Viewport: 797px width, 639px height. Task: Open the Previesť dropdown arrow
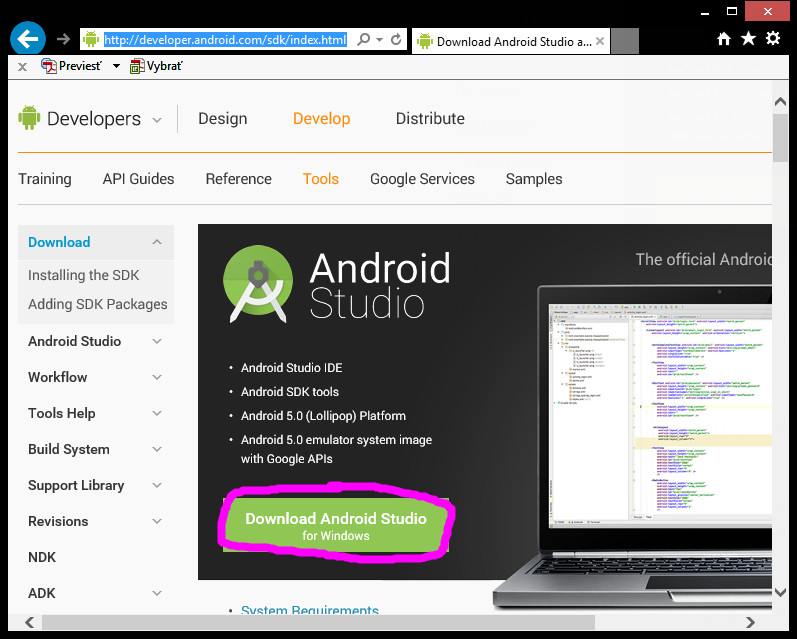116,66
